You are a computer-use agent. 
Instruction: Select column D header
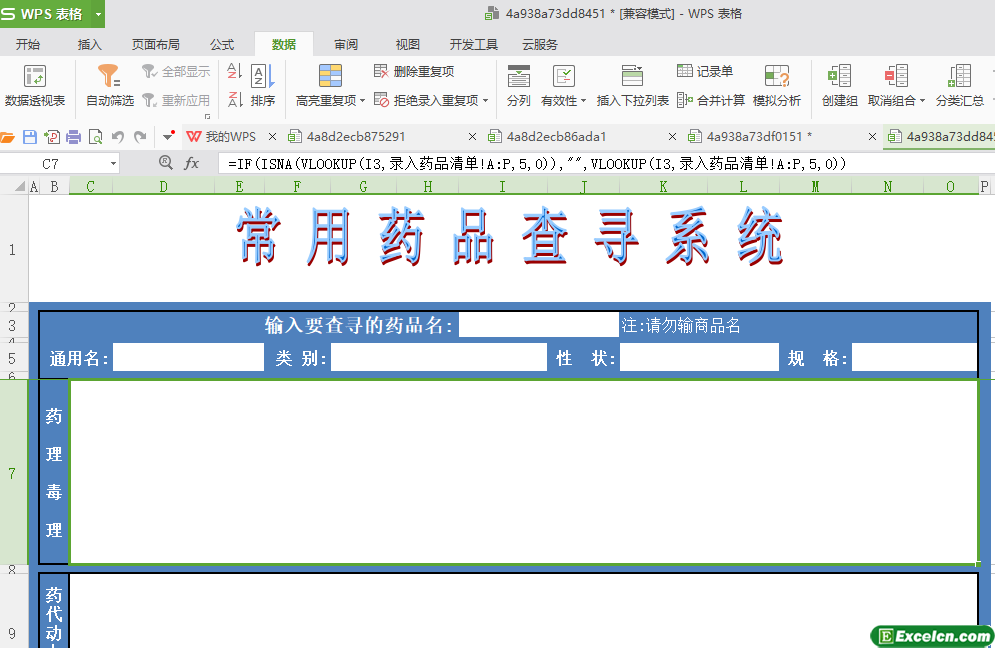pyautogui.click(x=164, y=187)
